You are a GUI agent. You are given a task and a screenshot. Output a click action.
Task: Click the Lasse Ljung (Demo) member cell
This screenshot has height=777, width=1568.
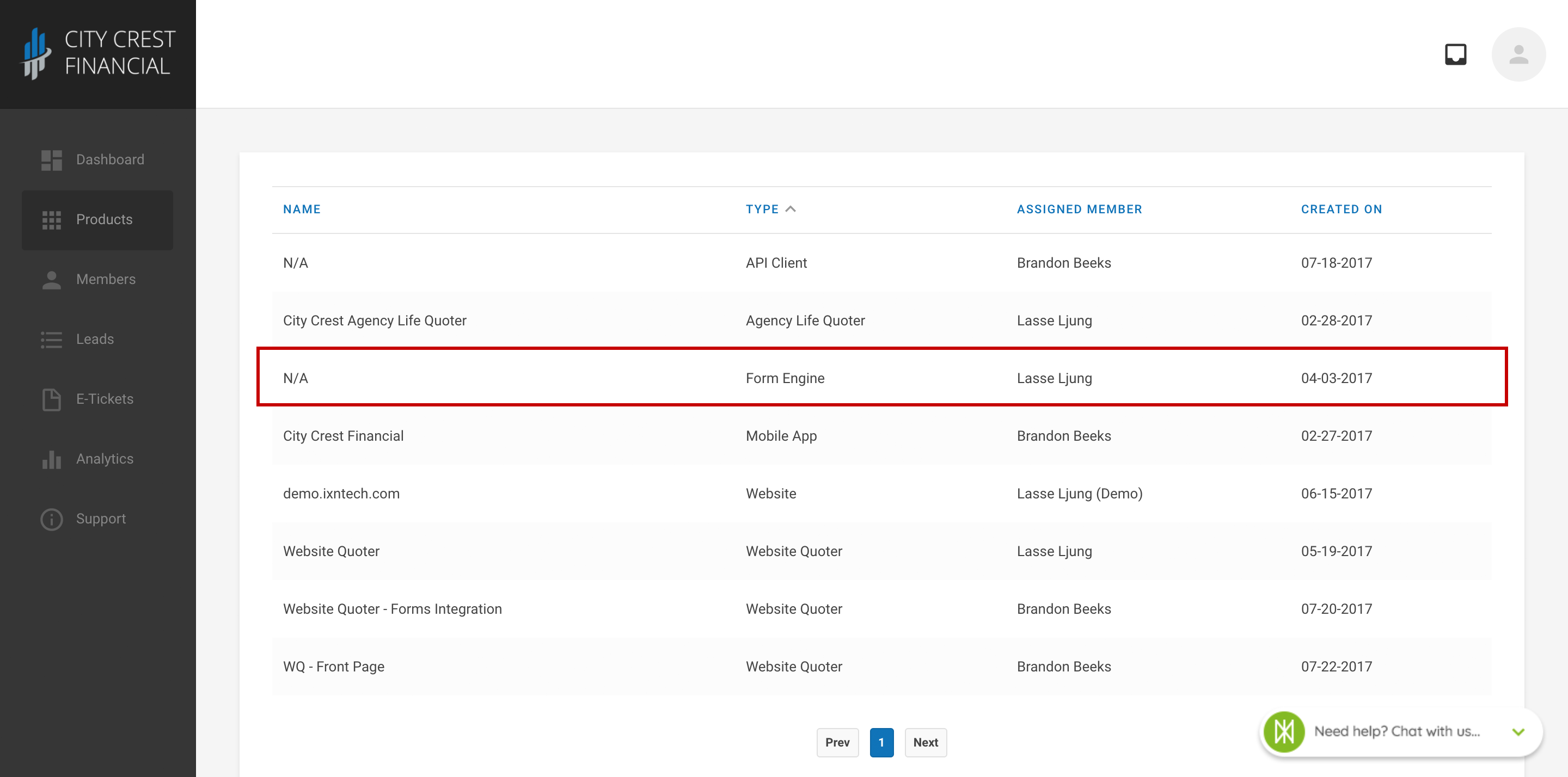(x=1079, y=494)
